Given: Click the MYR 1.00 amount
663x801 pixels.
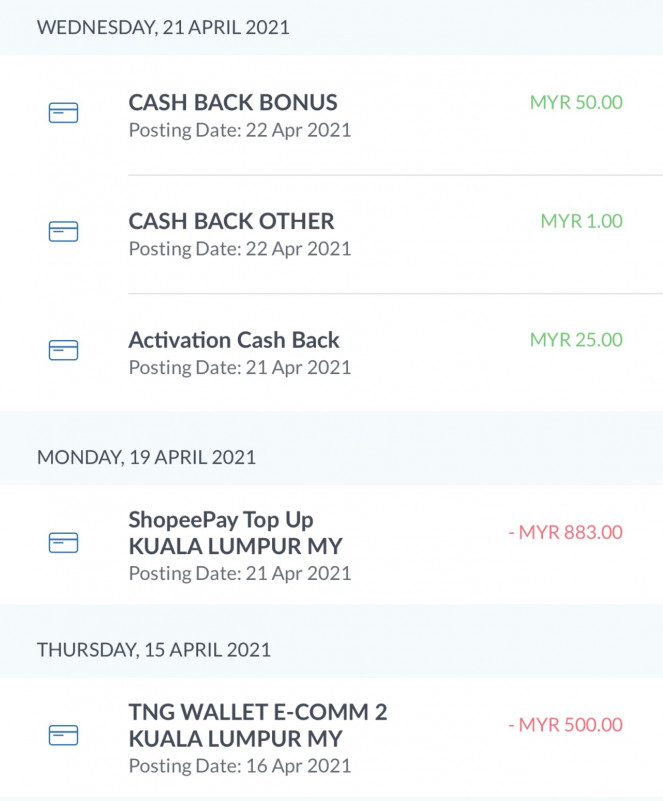Looking at the screenshot, I should coord(581,221).
